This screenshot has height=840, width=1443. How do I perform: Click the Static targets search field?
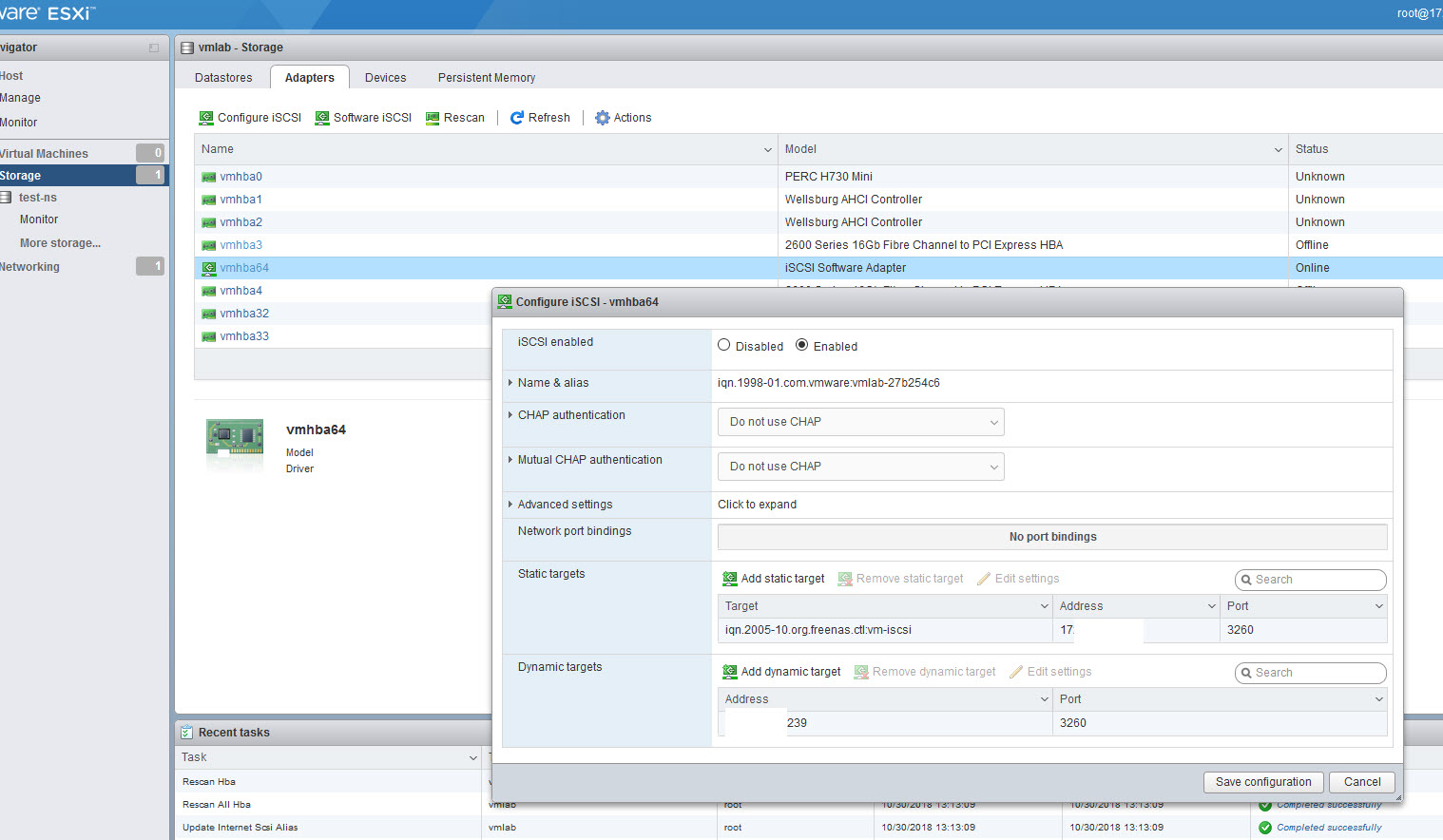point(1316,580)
